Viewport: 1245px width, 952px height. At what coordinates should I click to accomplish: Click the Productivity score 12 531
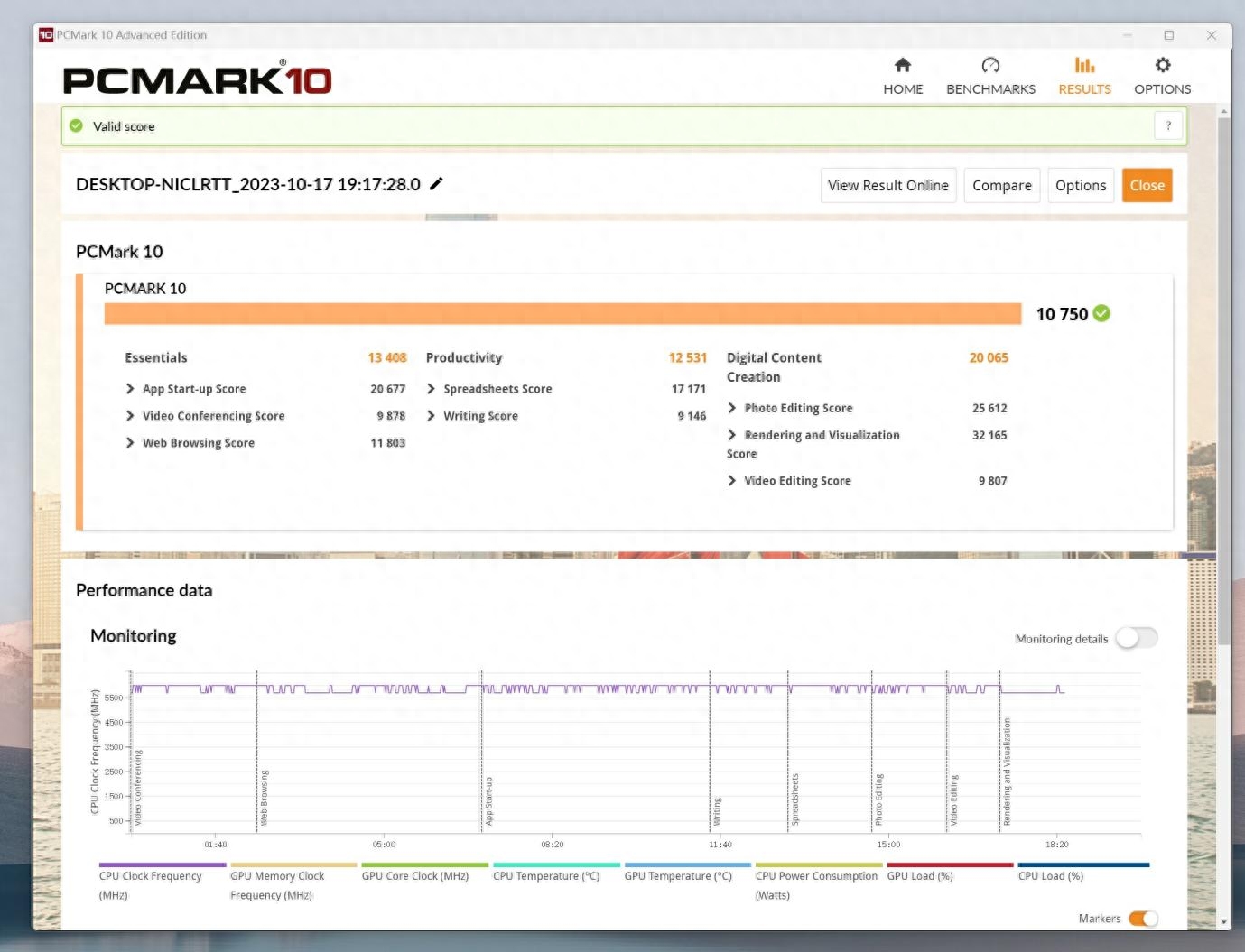tap(687, 357)
